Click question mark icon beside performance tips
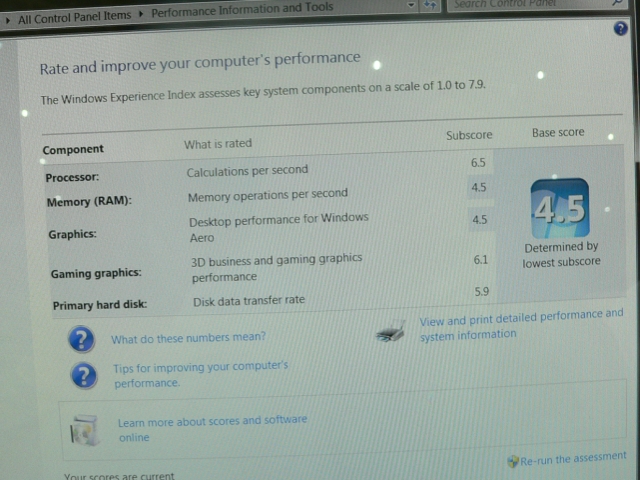 click(84, 375)
